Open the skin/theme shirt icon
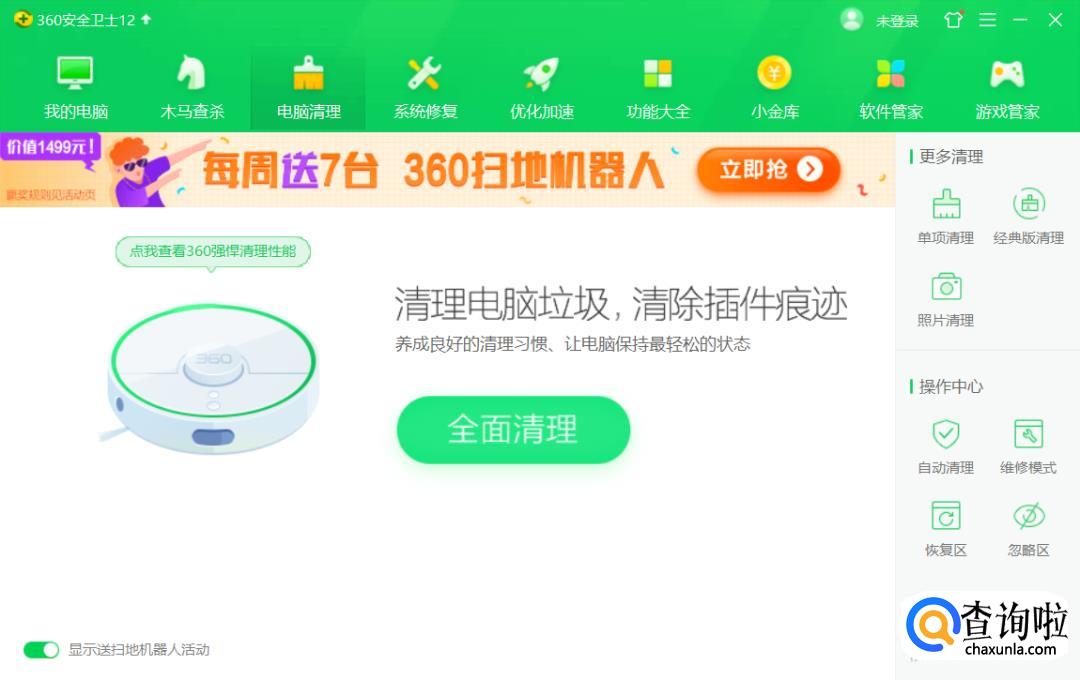This screenshot has width=1080, height=680. pyautogui.click(x=953, y=20)
